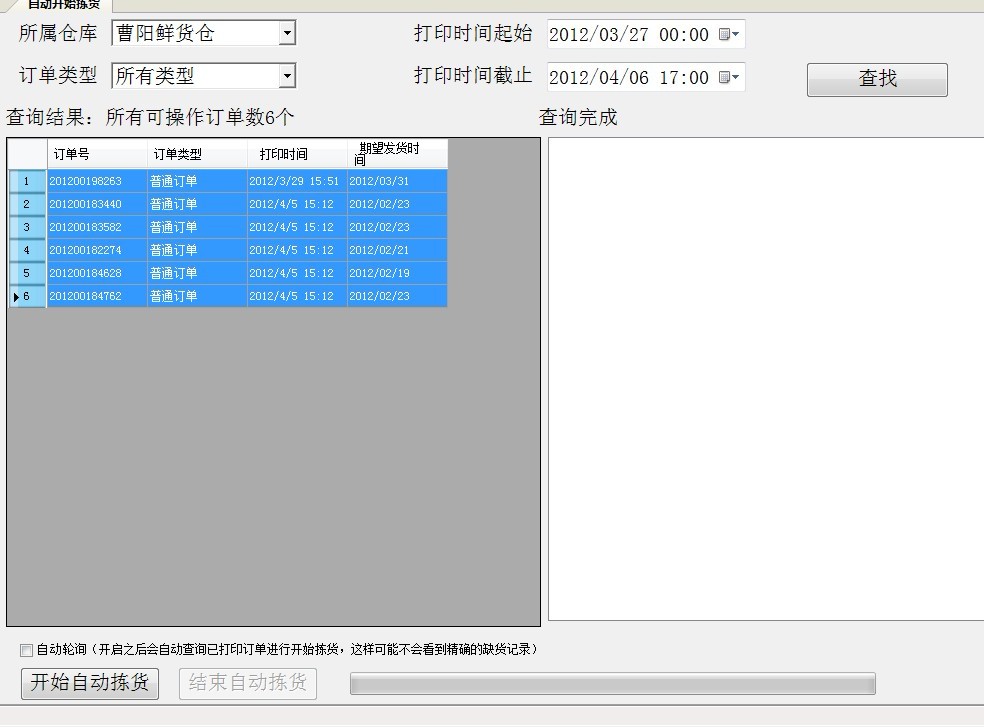This screenshot has width=984, height=727.
Task: Click order number 201200183440
Action: click(97, 204)
